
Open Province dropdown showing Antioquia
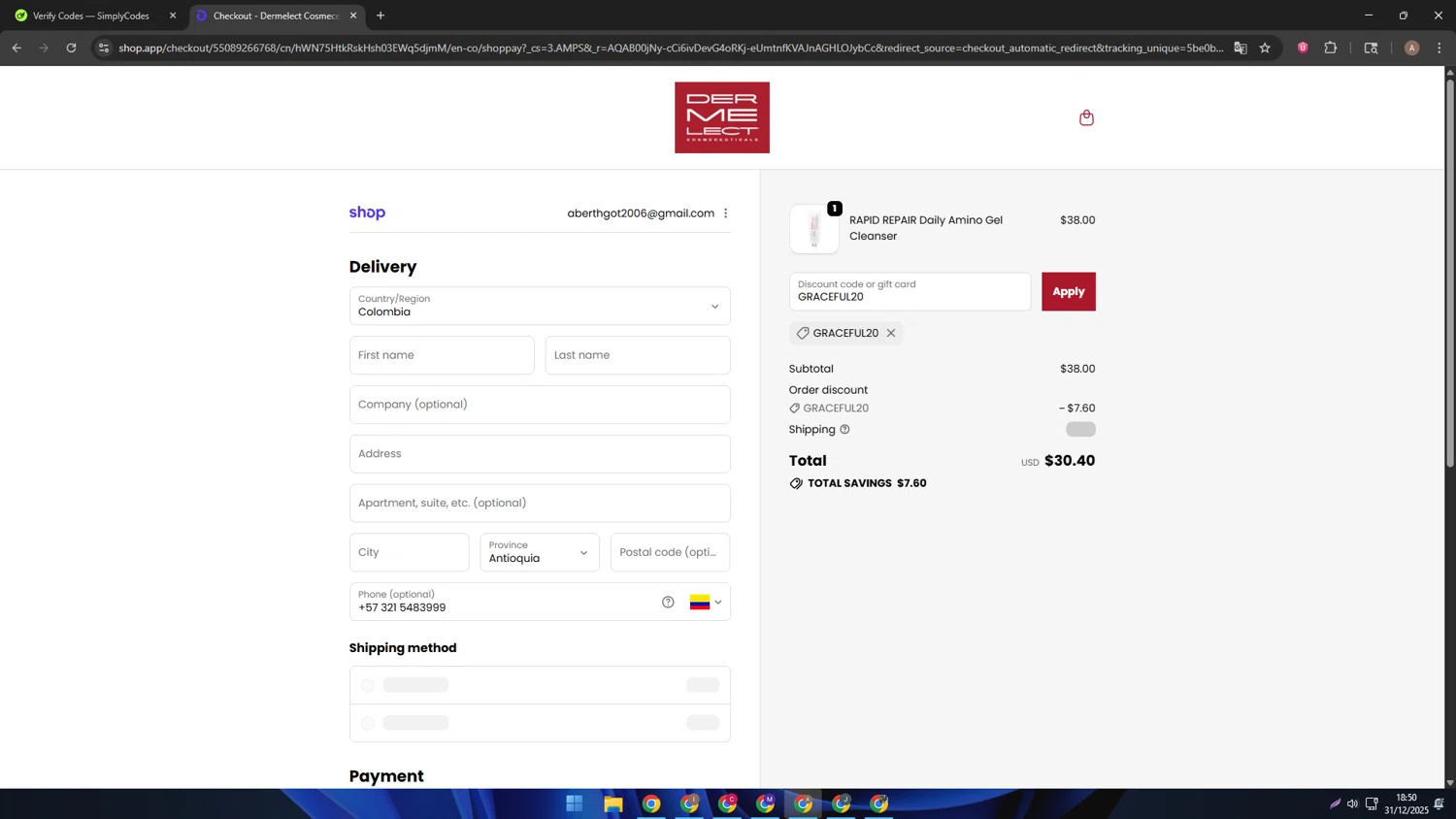pyautogui.click(x=540, y=552)
